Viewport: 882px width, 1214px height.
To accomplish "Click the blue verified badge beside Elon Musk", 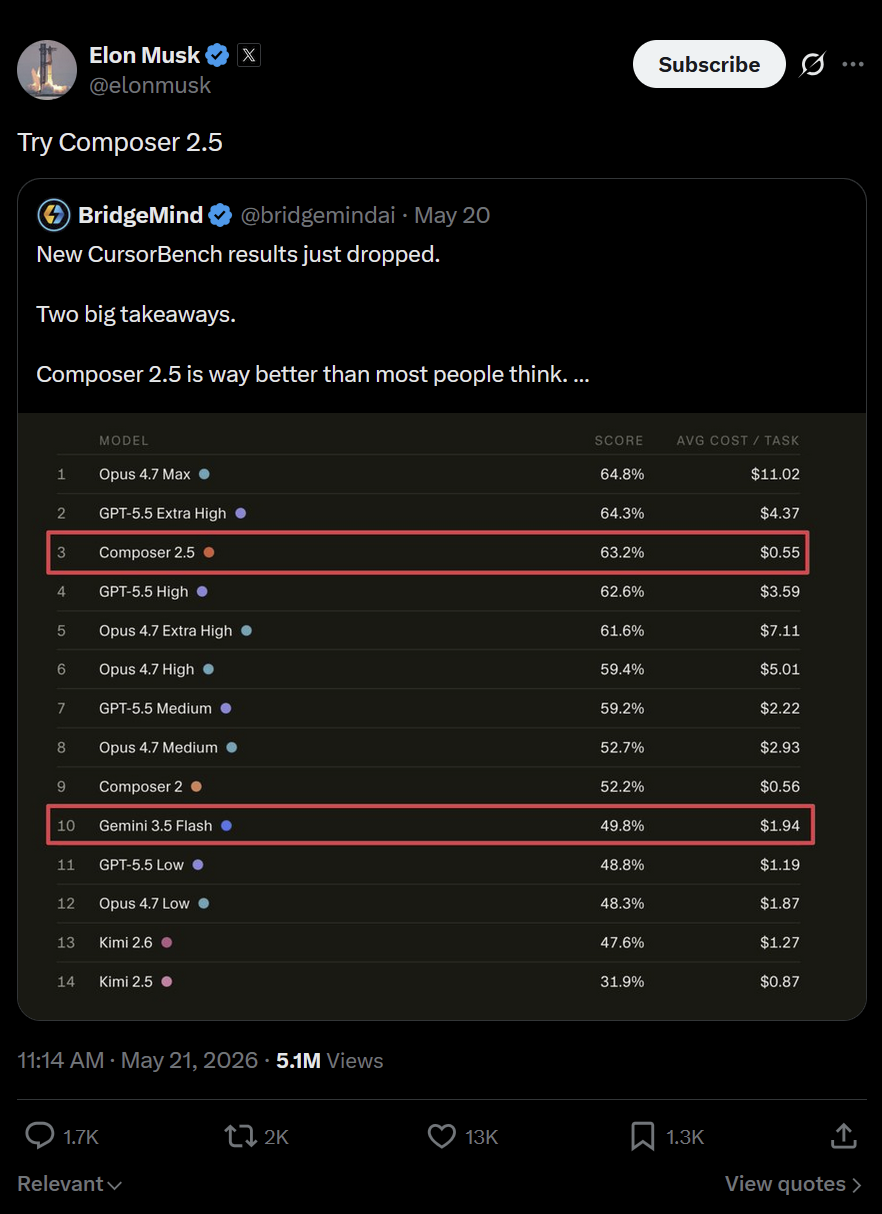I will coord(217,55).
